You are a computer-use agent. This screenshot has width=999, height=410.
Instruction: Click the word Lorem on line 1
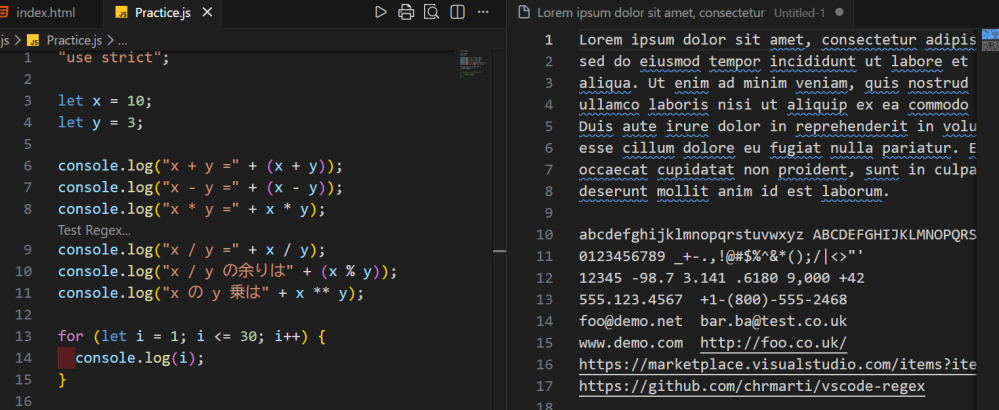point(601,40)
